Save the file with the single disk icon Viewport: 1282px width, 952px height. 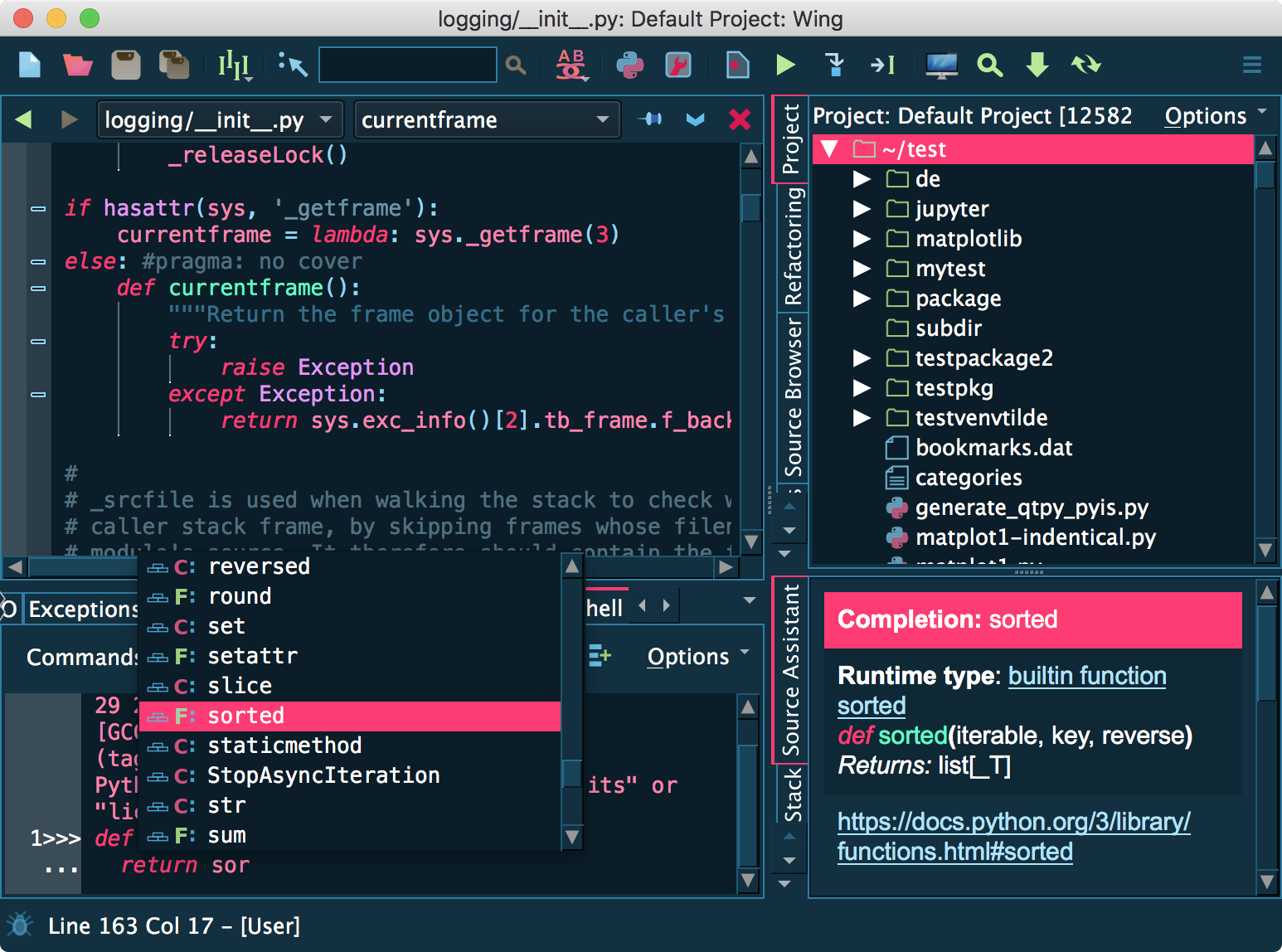pos(126,65)
